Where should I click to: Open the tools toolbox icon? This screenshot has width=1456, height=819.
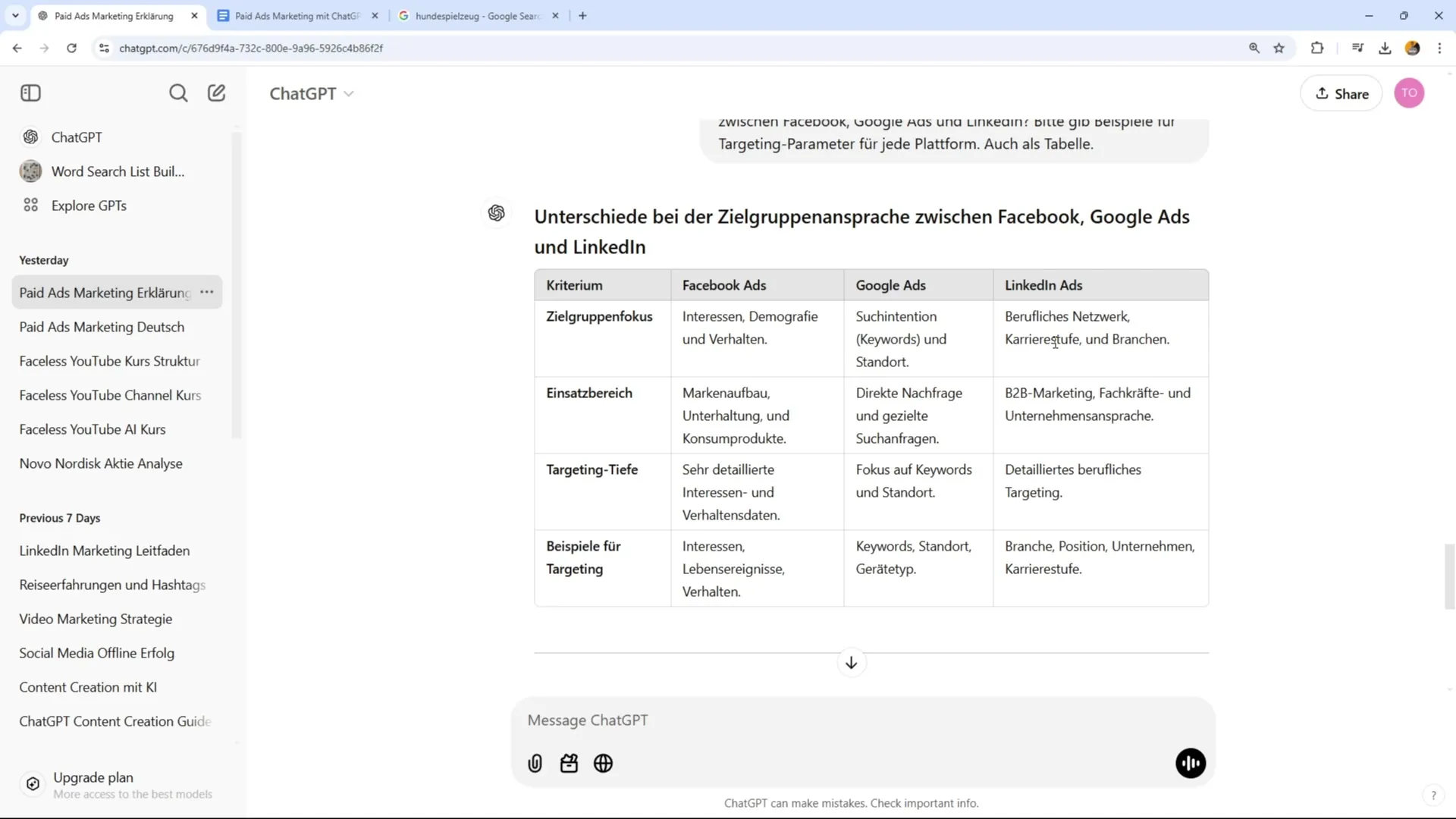[569, 764]
